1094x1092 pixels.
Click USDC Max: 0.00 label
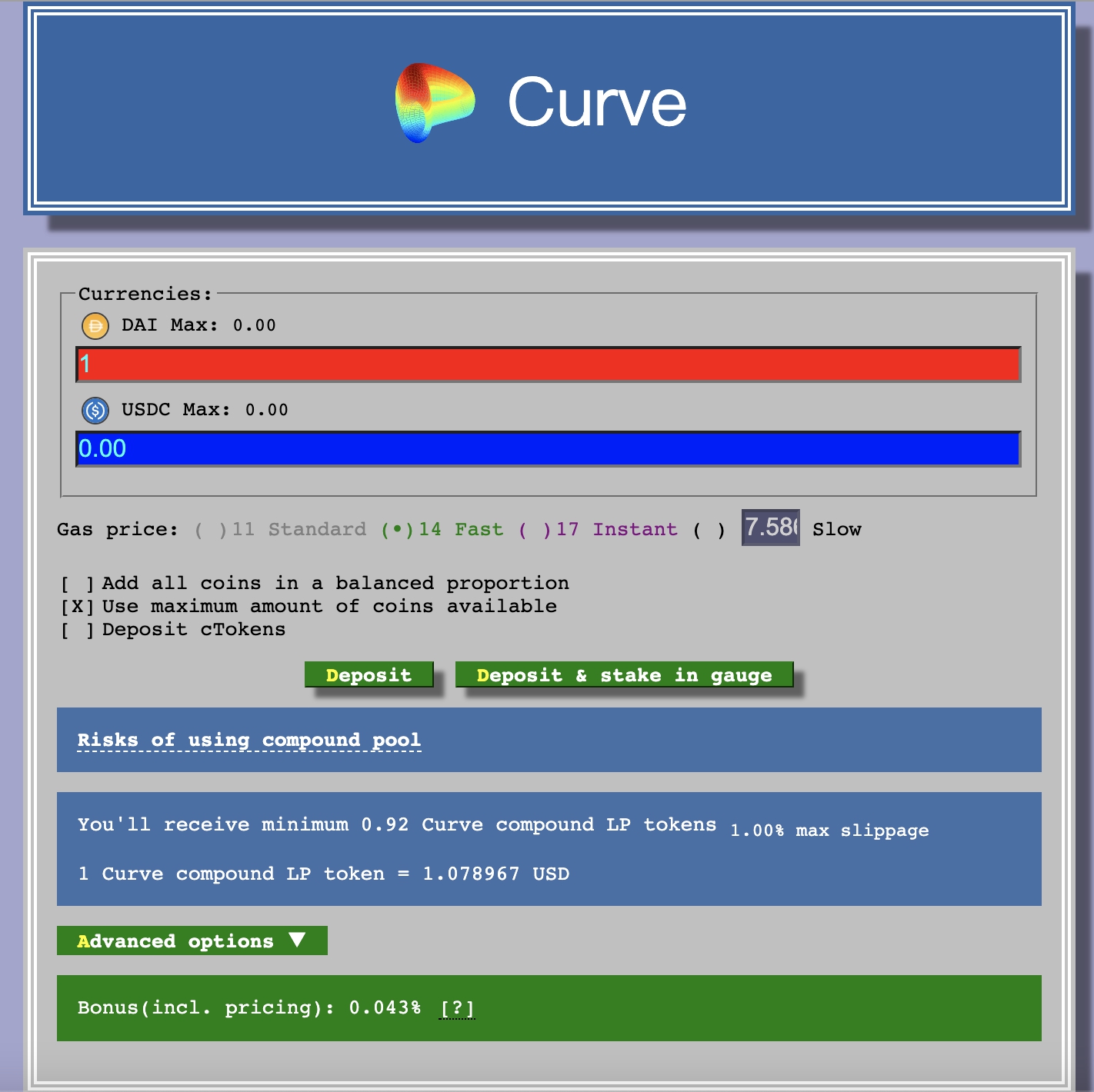[x=205, y=410]
